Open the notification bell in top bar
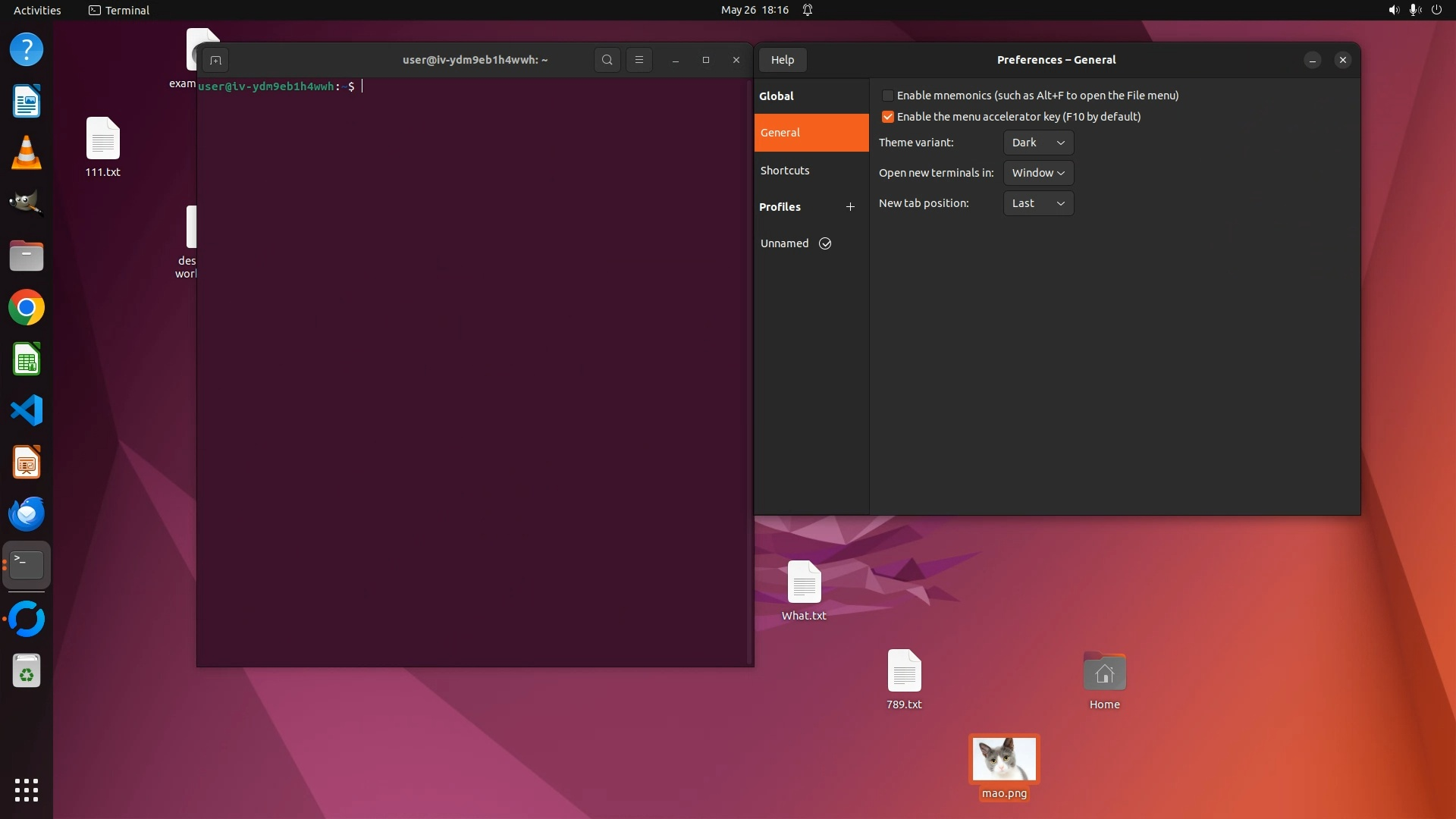This screenshot has height=819, width=1456. [808, 10]
